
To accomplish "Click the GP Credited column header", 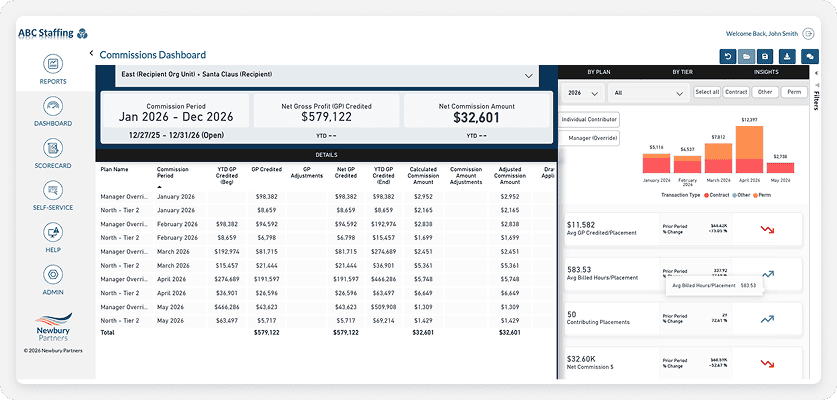I will pyautogui.click(x=266, y=169).
